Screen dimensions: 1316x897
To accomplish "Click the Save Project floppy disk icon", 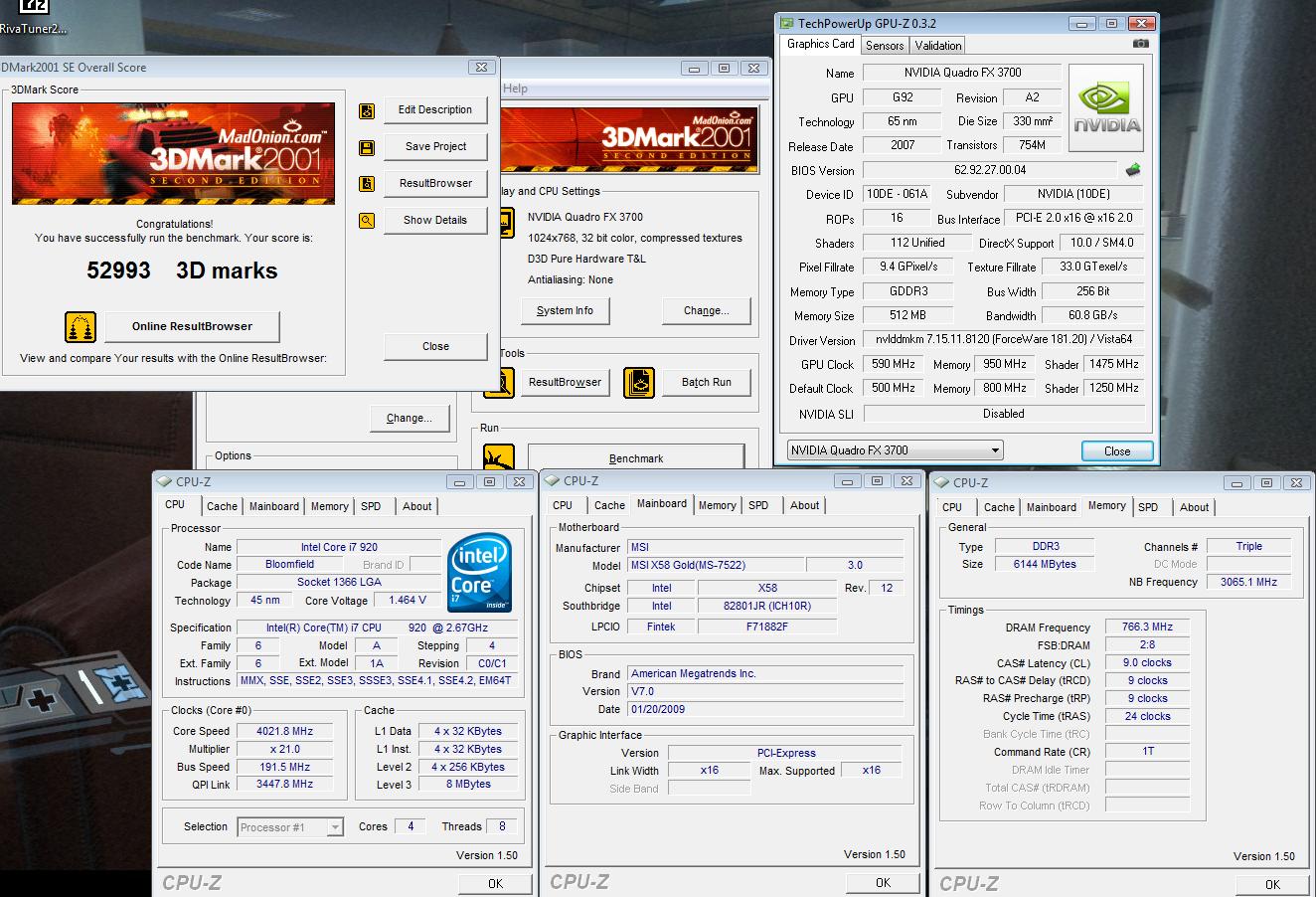I will point(367,147).
